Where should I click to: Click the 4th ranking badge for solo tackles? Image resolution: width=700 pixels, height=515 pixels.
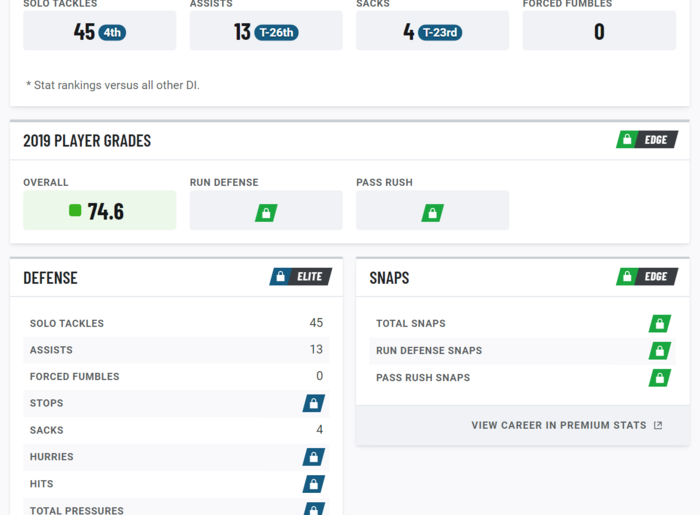point(112,33)
